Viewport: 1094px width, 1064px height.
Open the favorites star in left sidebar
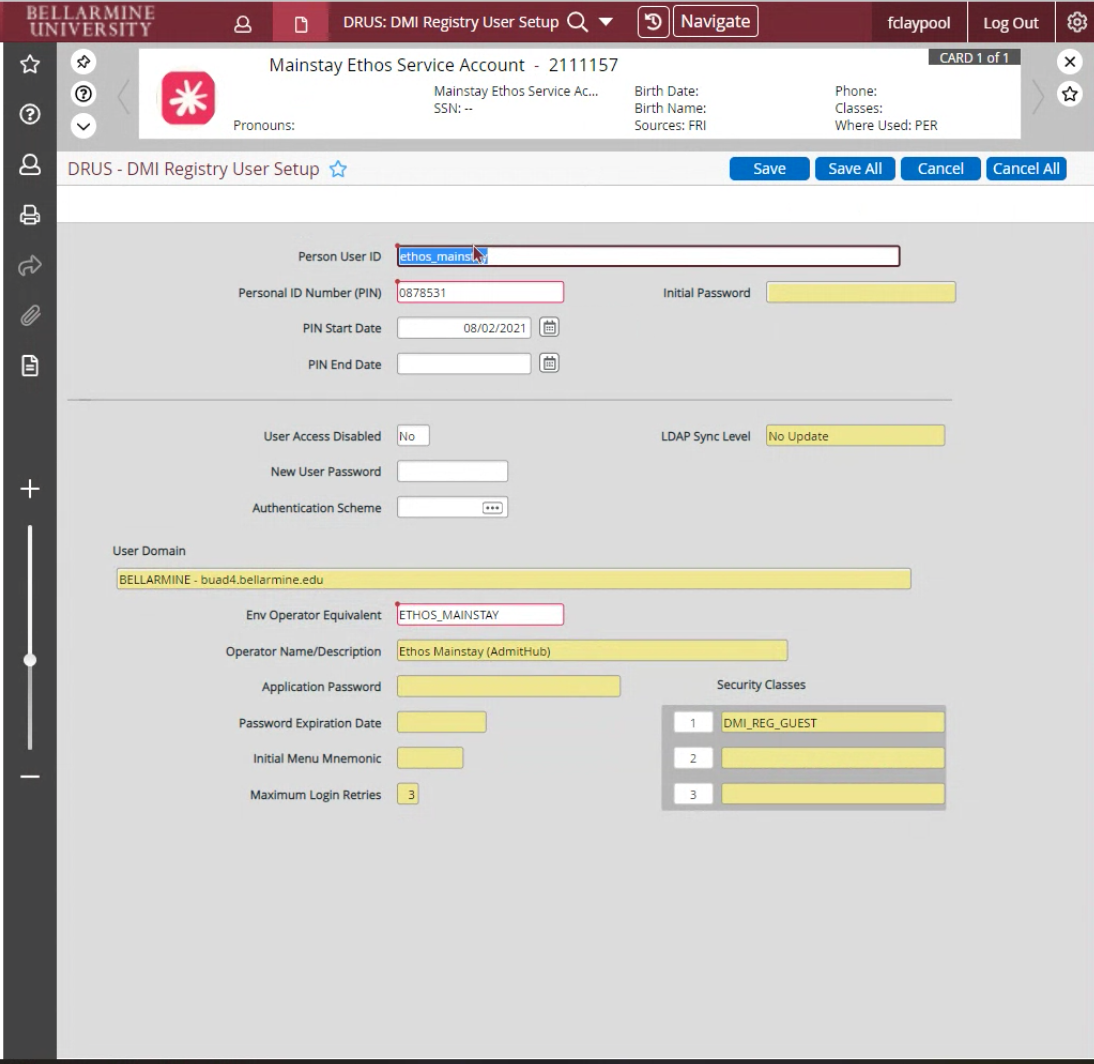(29, 64)
